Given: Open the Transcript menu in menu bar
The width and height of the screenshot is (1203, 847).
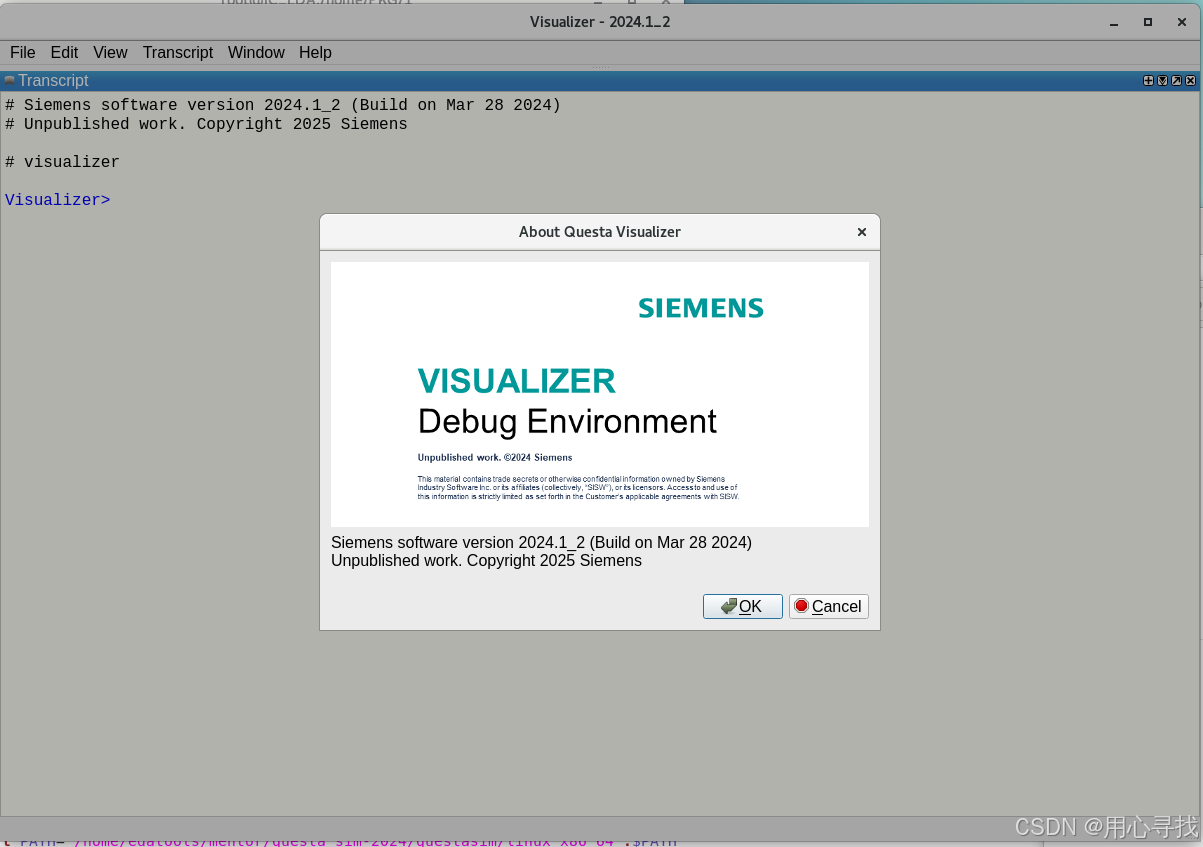Looking at the screenshot, I should pyautogui.click(x=178, y=52).
